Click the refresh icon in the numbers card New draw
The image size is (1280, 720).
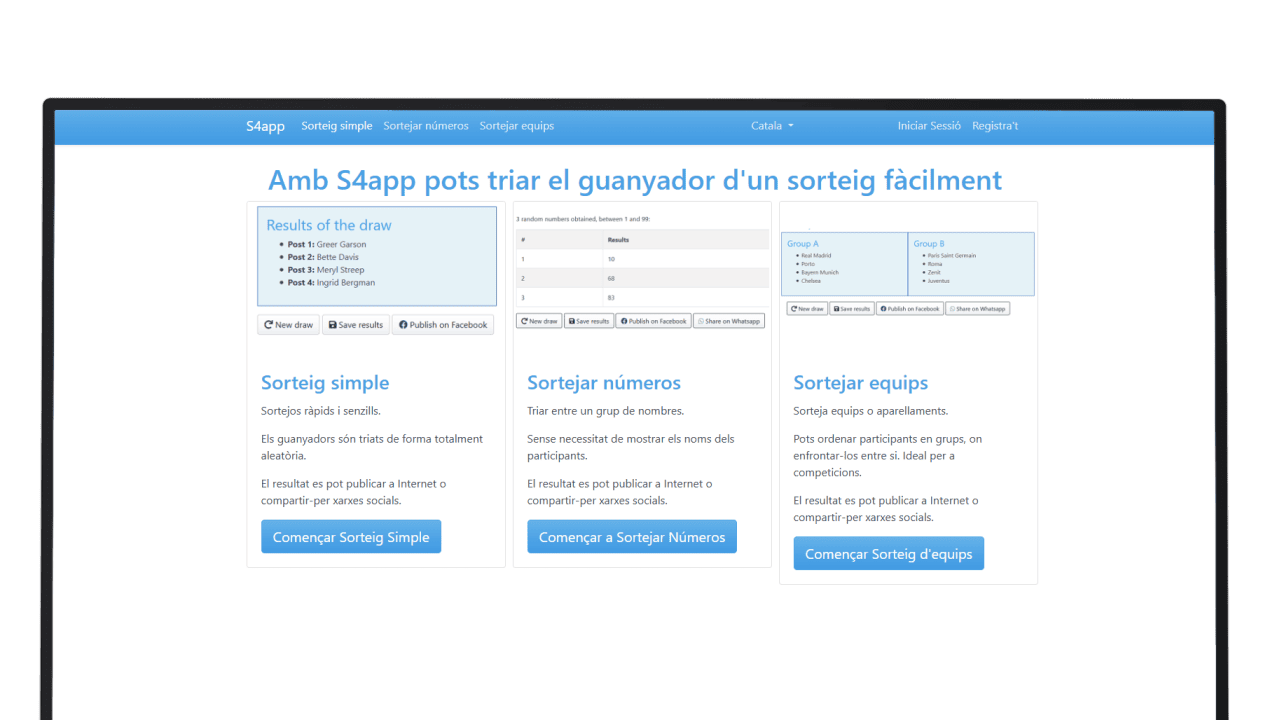click(x=524, y=321)
